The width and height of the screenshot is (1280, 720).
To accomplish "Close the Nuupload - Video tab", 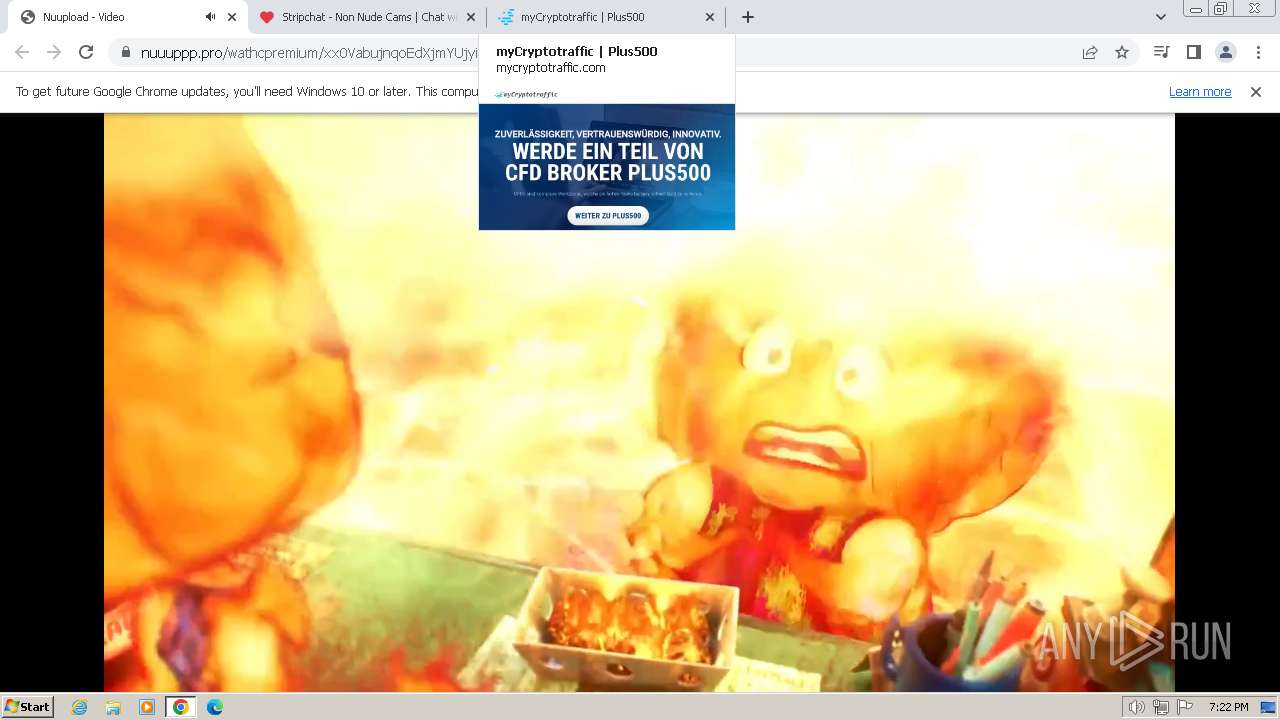I will (232, 17).
